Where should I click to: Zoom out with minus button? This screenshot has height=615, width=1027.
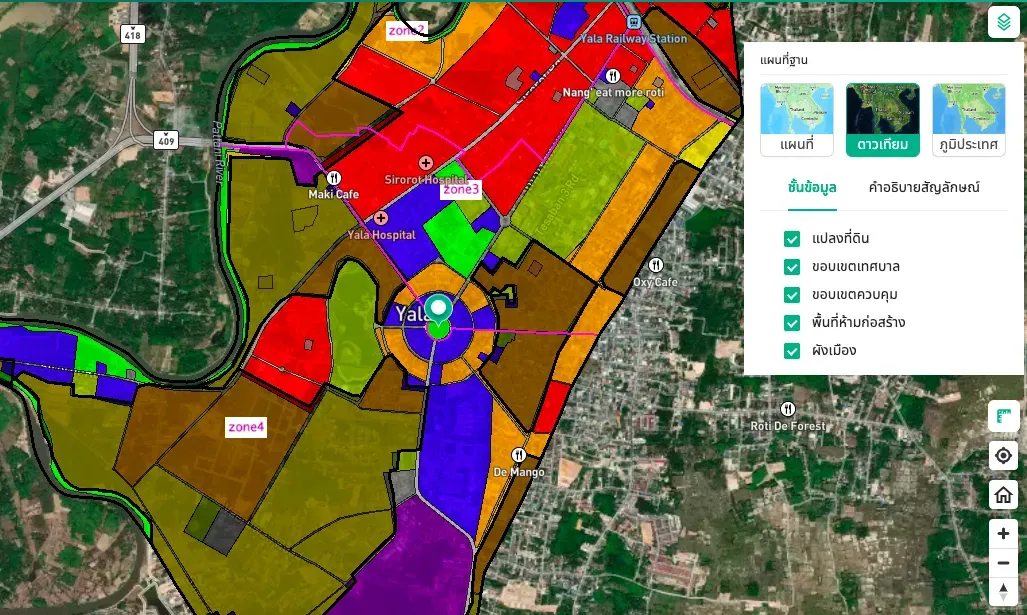coord(1003,563)
